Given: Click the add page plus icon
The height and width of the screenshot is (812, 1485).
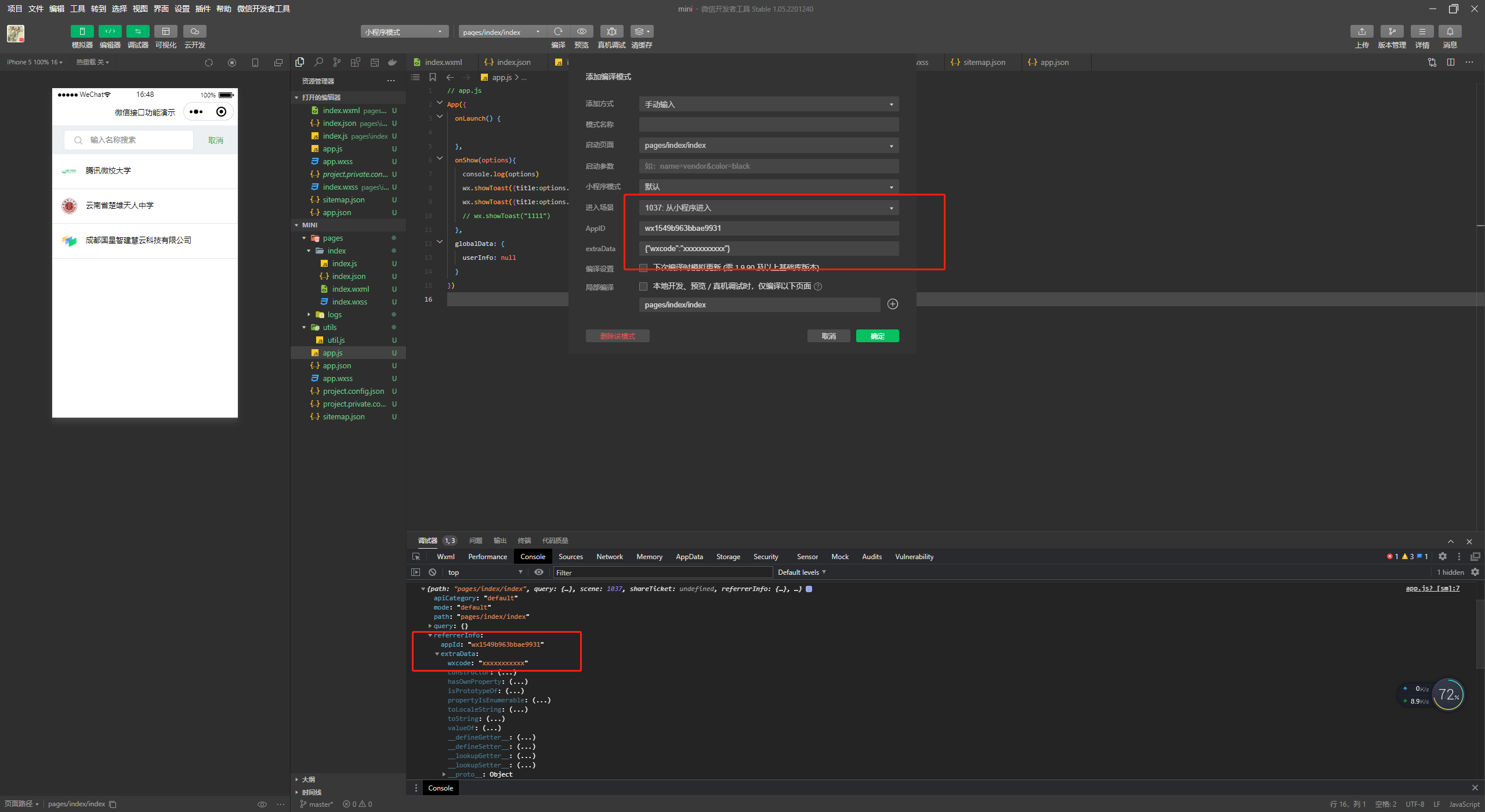Looking at the screenshot, I should pyautogui.click(x=893, y=304).
